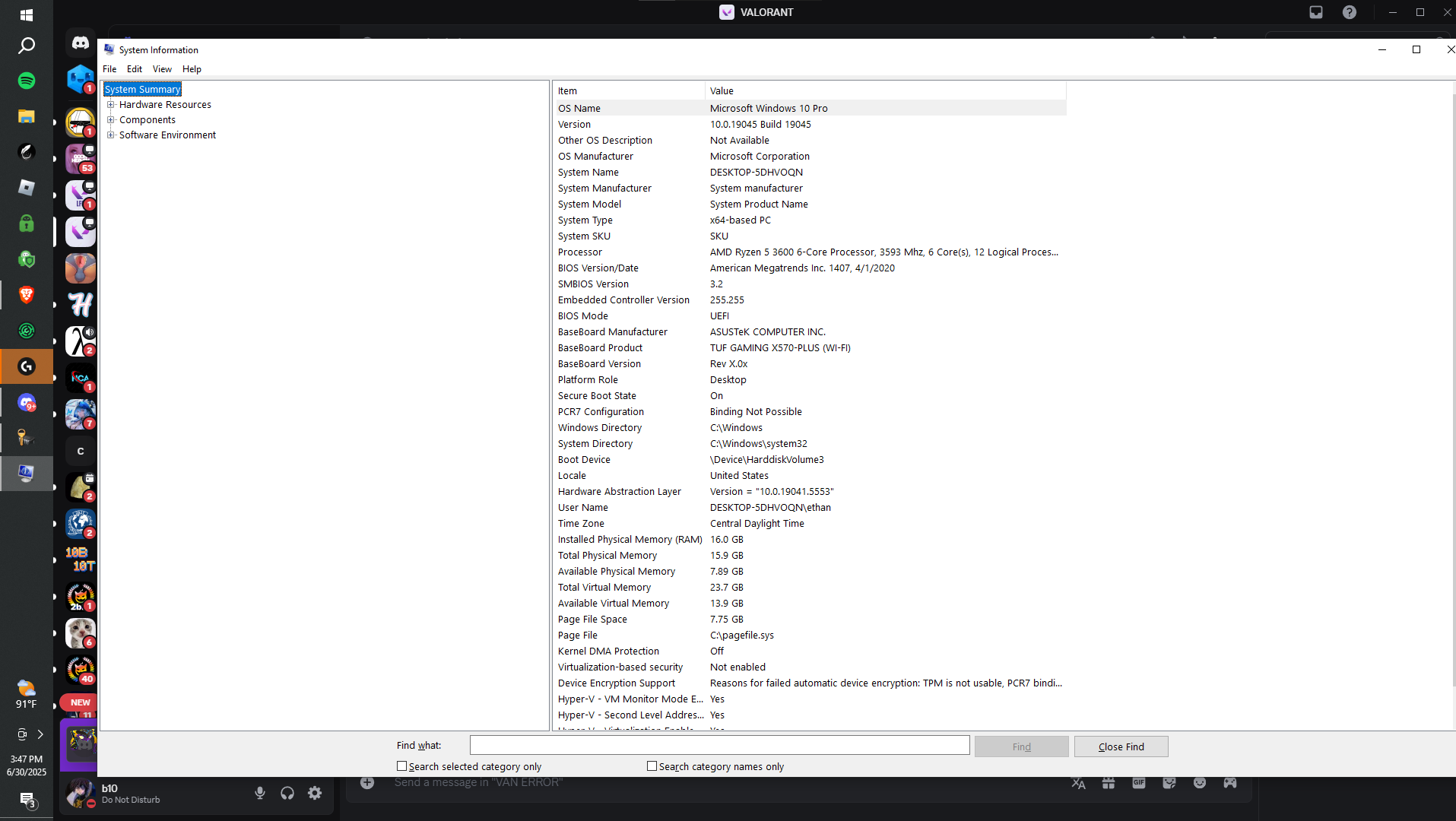Screen dimensions: 1456x821
Task: Select System Summary in the tree
Action: coord(142,90)
